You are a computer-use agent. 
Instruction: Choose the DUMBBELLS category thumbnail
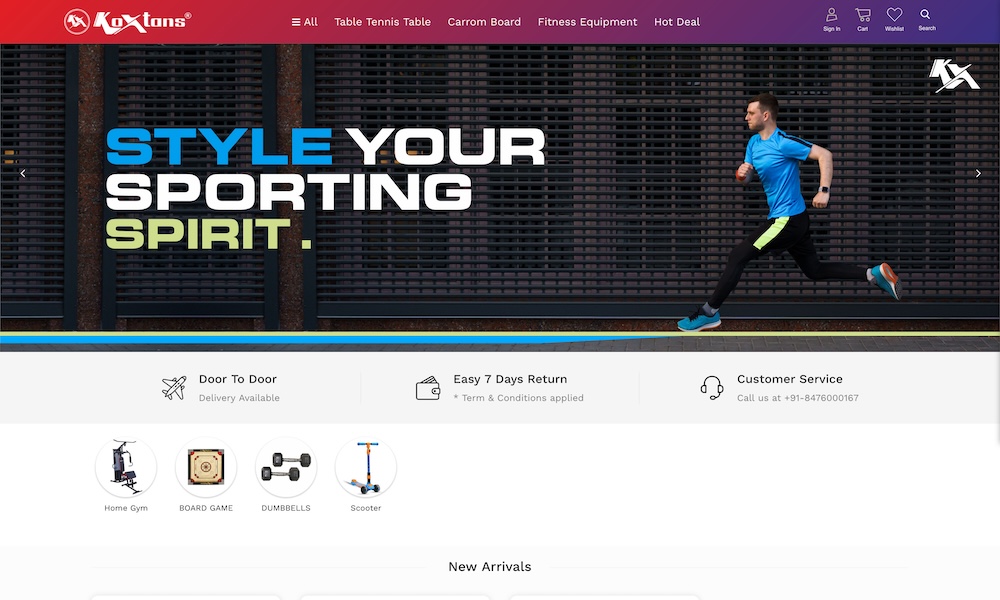click(286, 467)
